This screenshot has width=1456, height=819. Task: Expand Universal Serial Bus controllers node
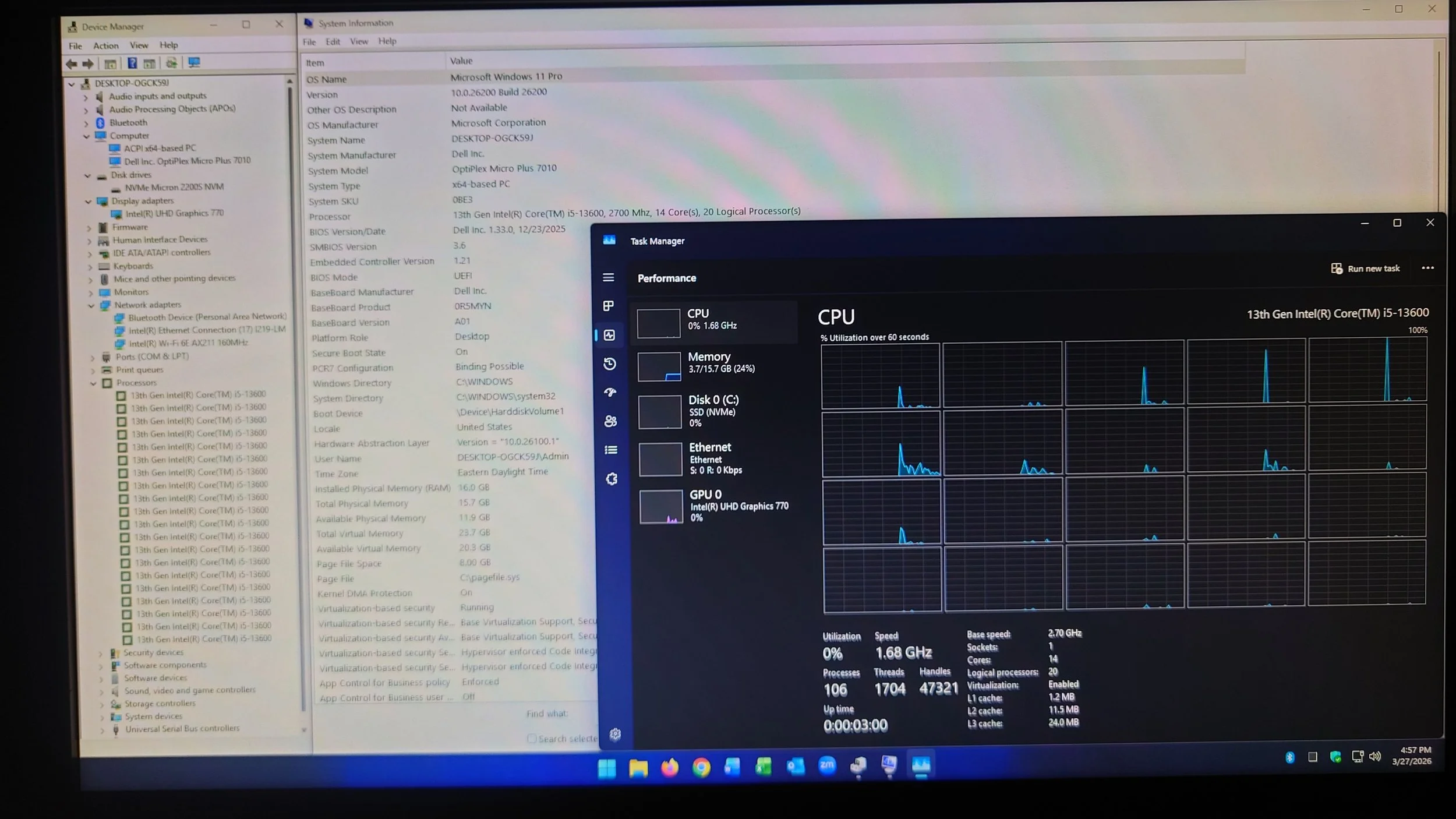click(103, 729)
